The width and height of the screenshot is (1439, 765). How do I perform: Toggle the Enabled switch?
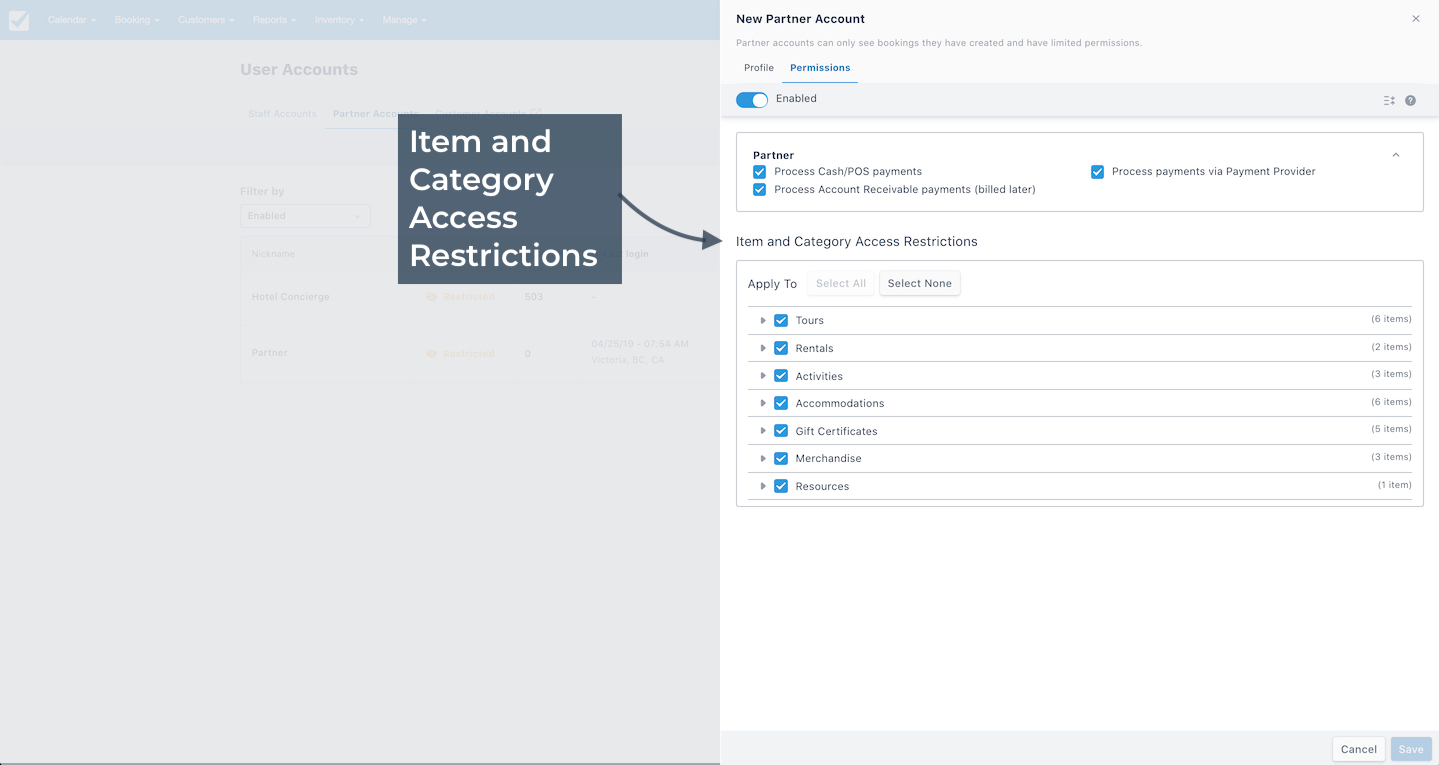click(x=752, y=100)
